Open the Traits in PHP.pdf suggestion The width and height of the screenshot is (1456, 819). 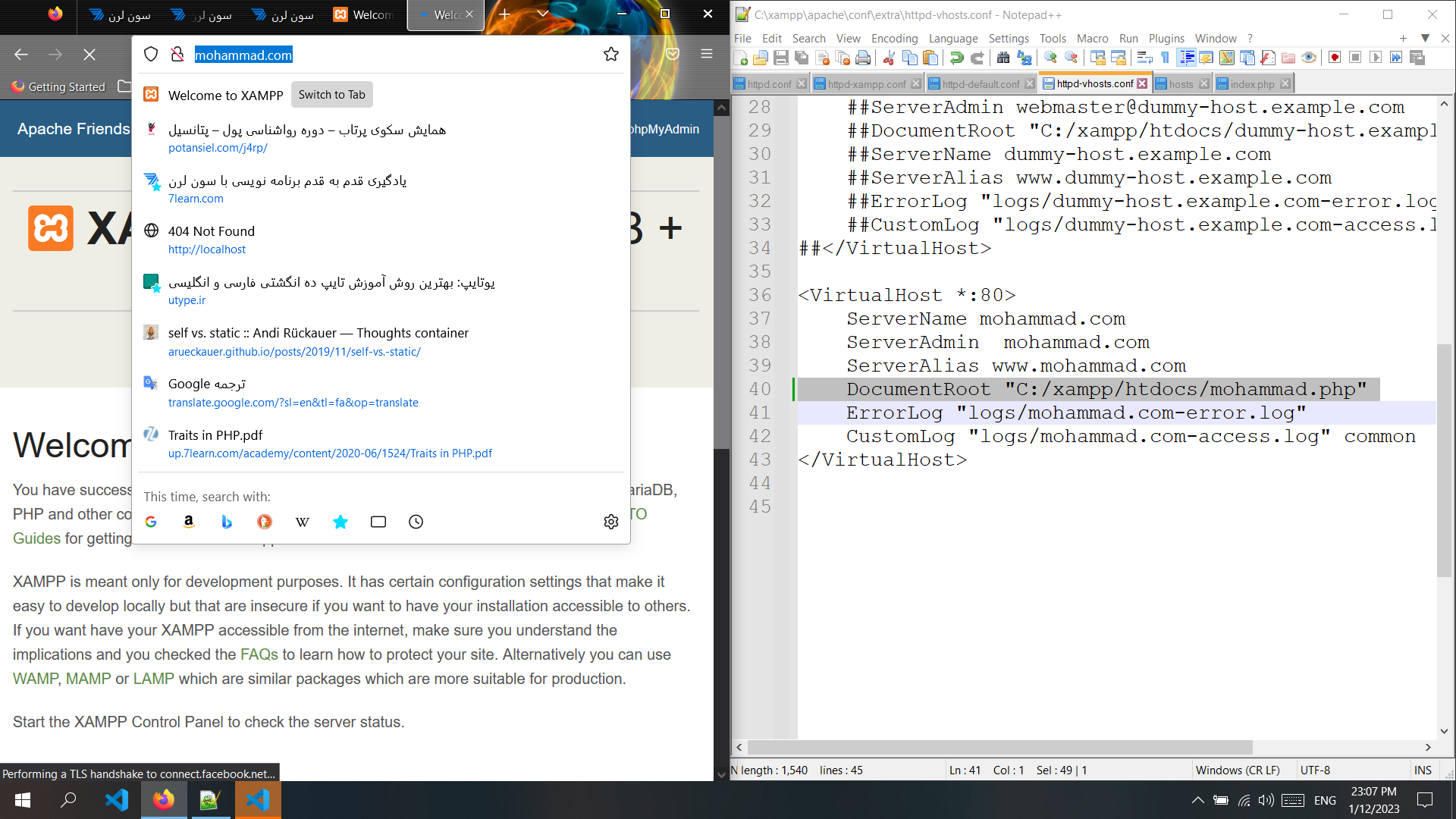[381, 444]
